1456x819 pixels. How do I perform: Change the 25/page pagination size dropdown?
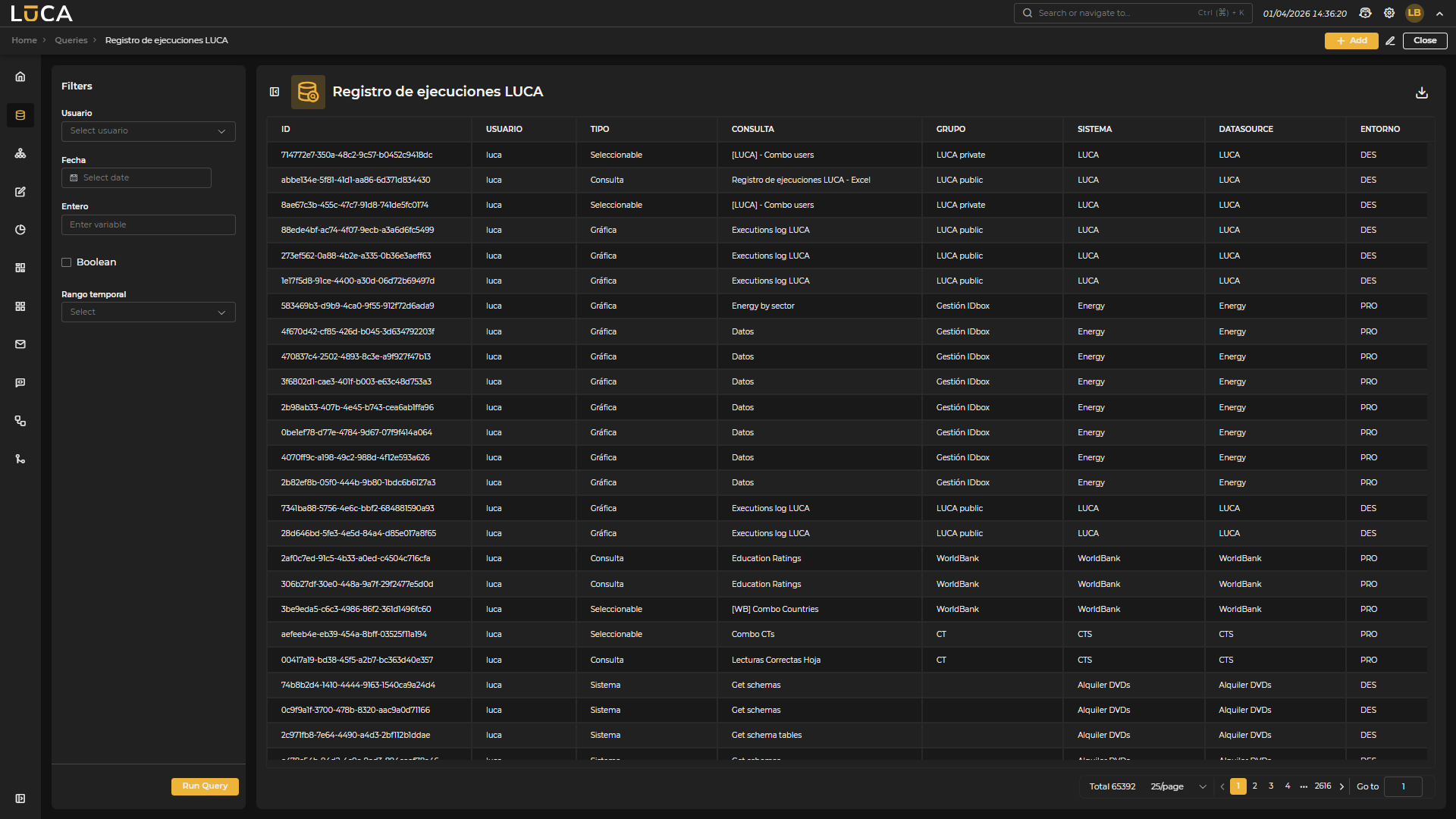(1178, 786)
